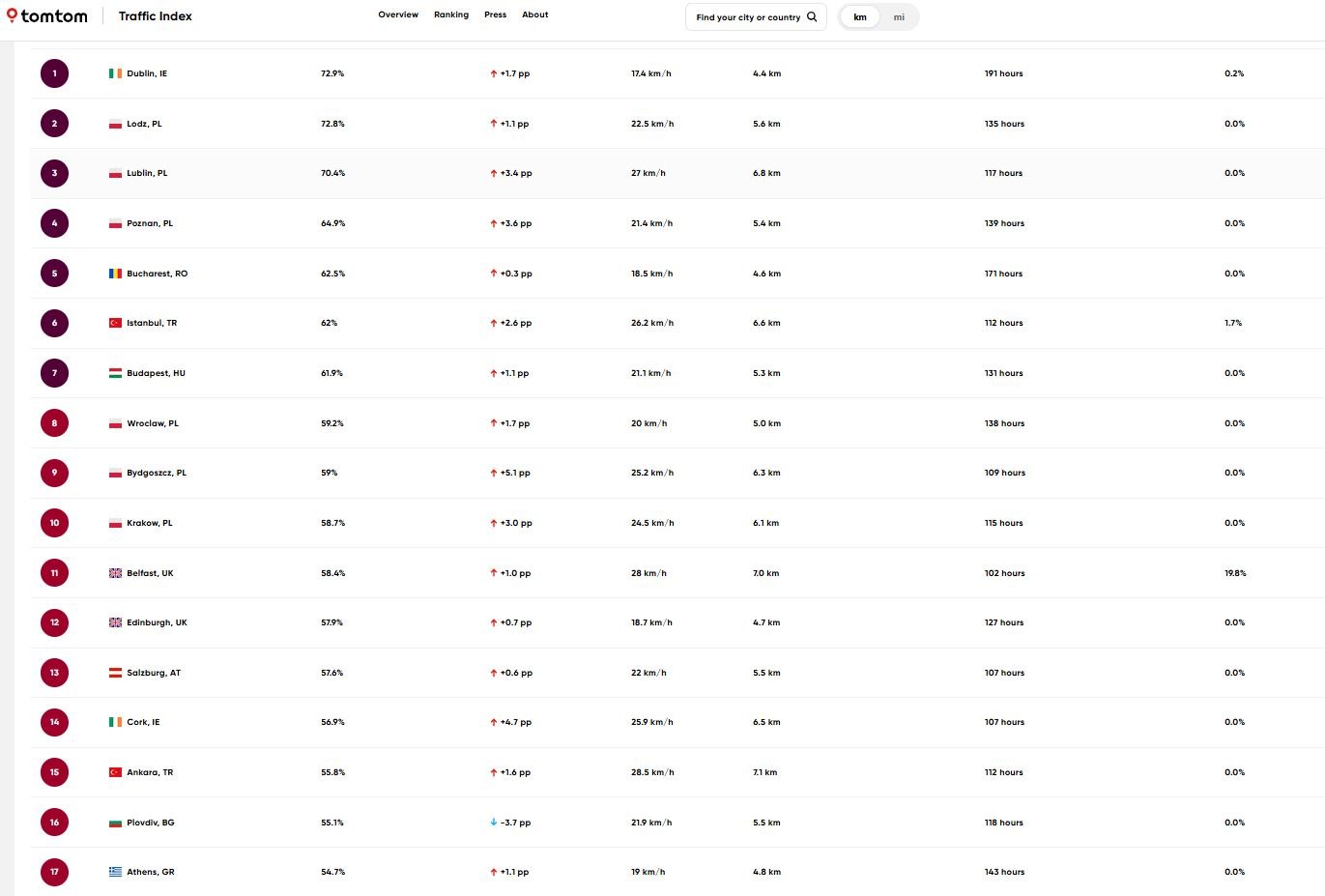Viewport: 1325px width, 896px height.
Task: Click the Turkey flag beside Istanbul
Action: [115, 323]
